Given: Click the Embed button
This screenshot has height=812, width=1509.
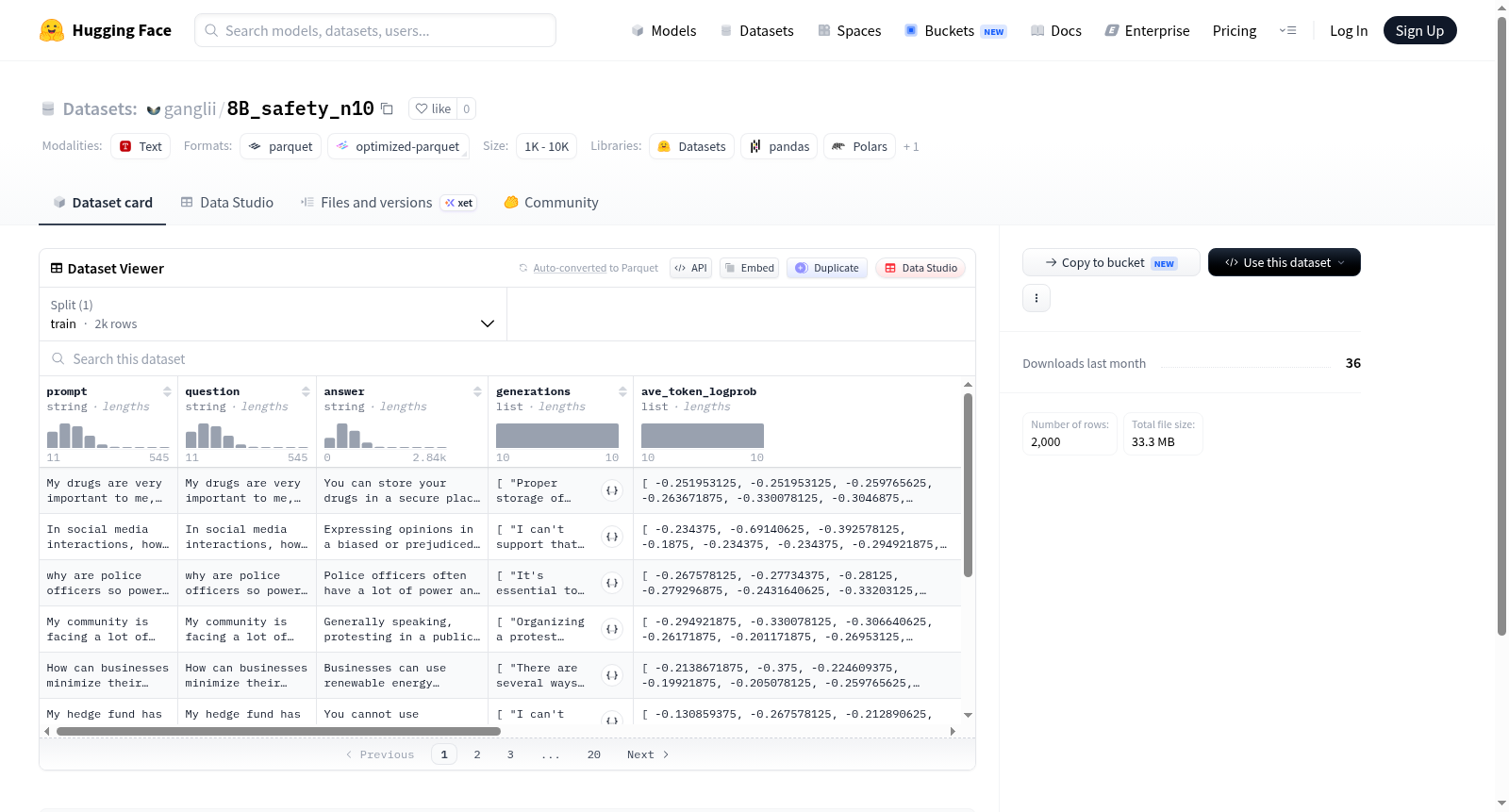Looking at the screenshot, I should click(749, 268).
